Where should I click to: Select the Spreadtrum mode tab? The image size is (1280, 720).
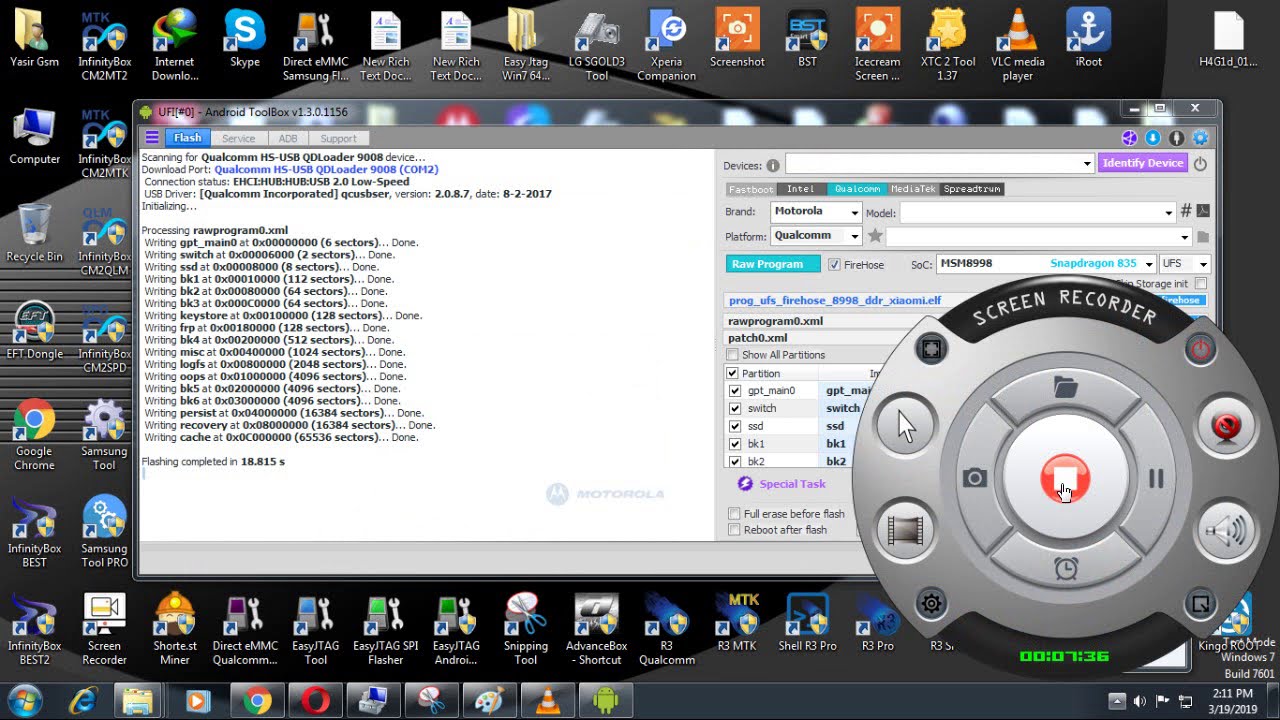972,189
